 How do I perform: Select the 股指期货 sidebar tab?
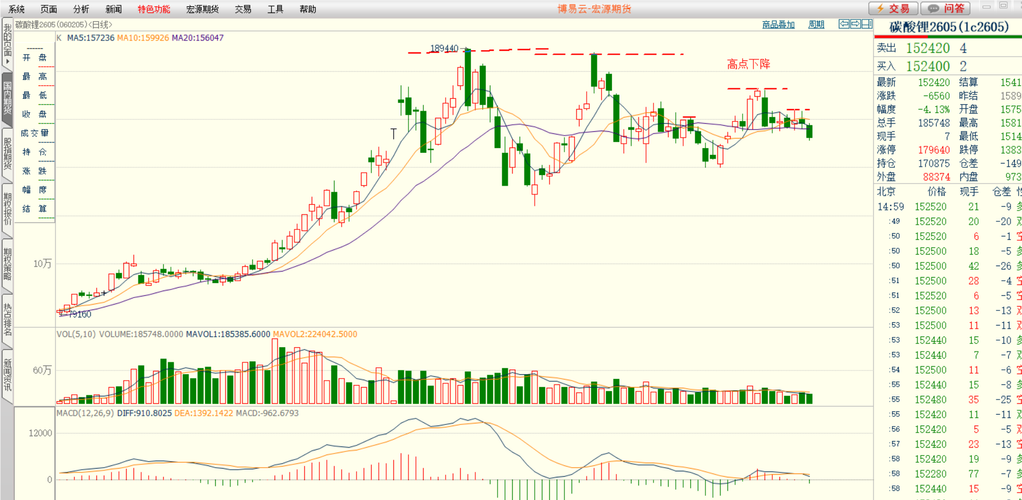pyautogui.click(x=7, y=154)
